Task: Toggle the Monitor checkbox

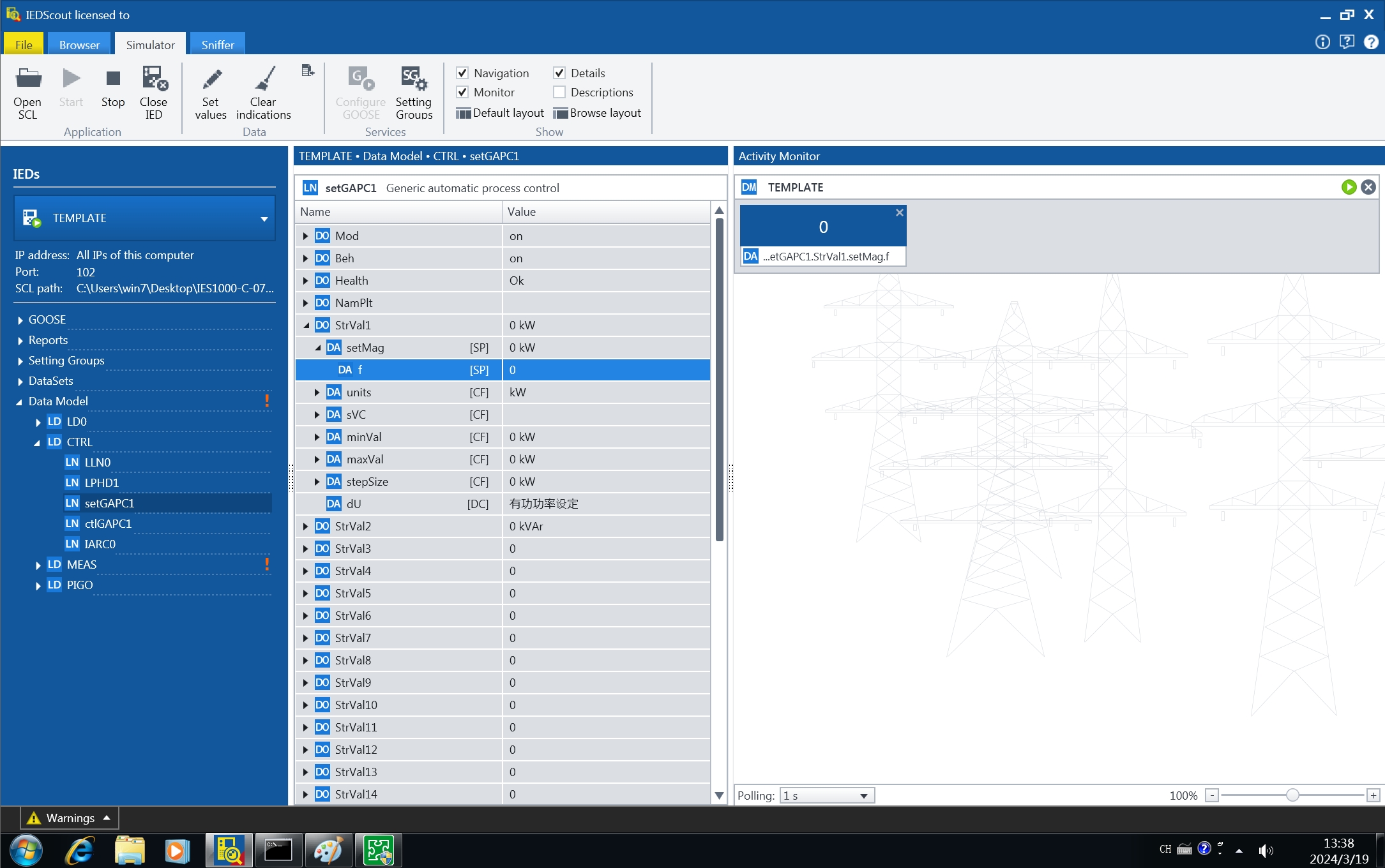Action: pos(464,92)
